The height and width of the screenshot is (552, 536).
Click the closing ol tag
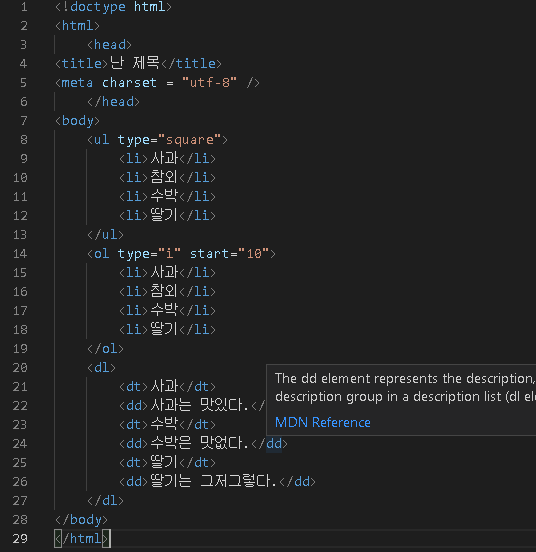106,349
